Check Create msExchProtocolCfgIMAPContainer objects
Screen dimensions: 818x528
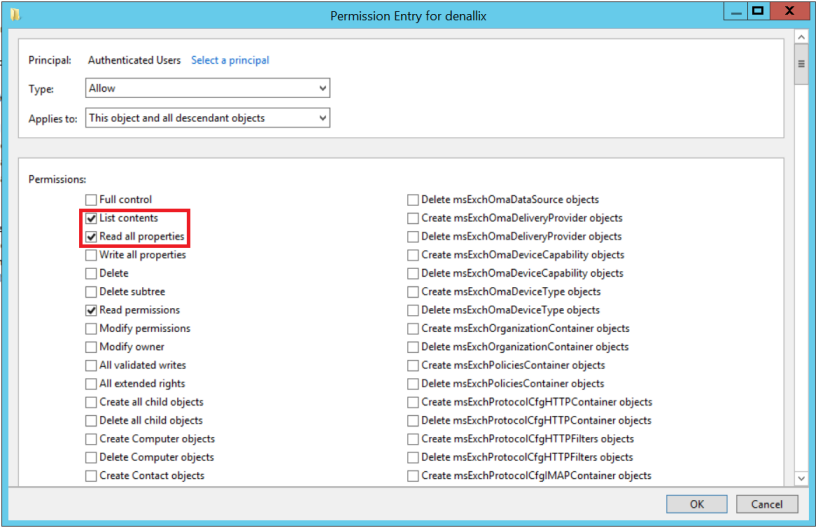(413, 476)
